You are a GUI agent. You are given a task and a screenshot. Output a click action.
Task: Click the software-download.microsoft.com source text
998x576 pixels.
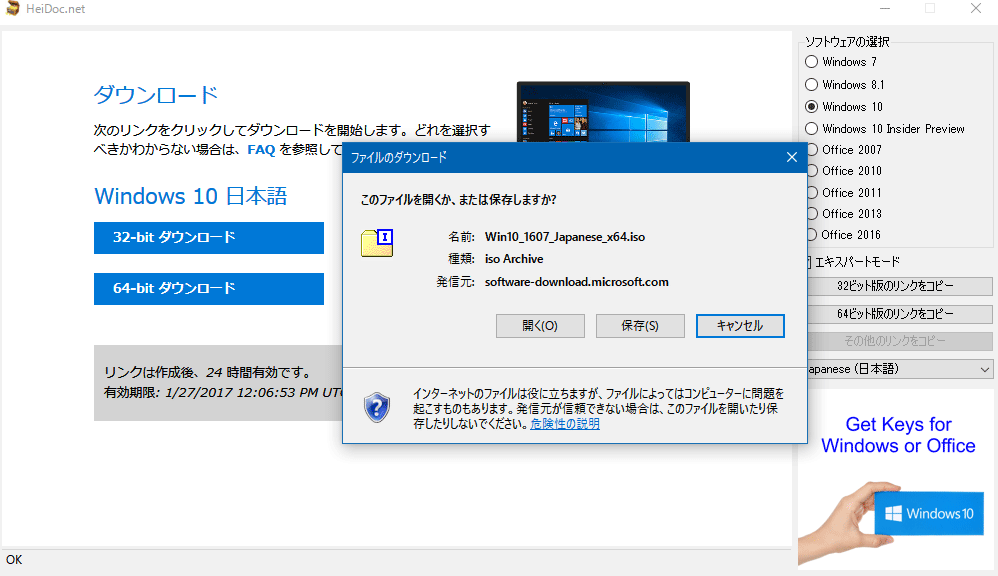point(577,282)
